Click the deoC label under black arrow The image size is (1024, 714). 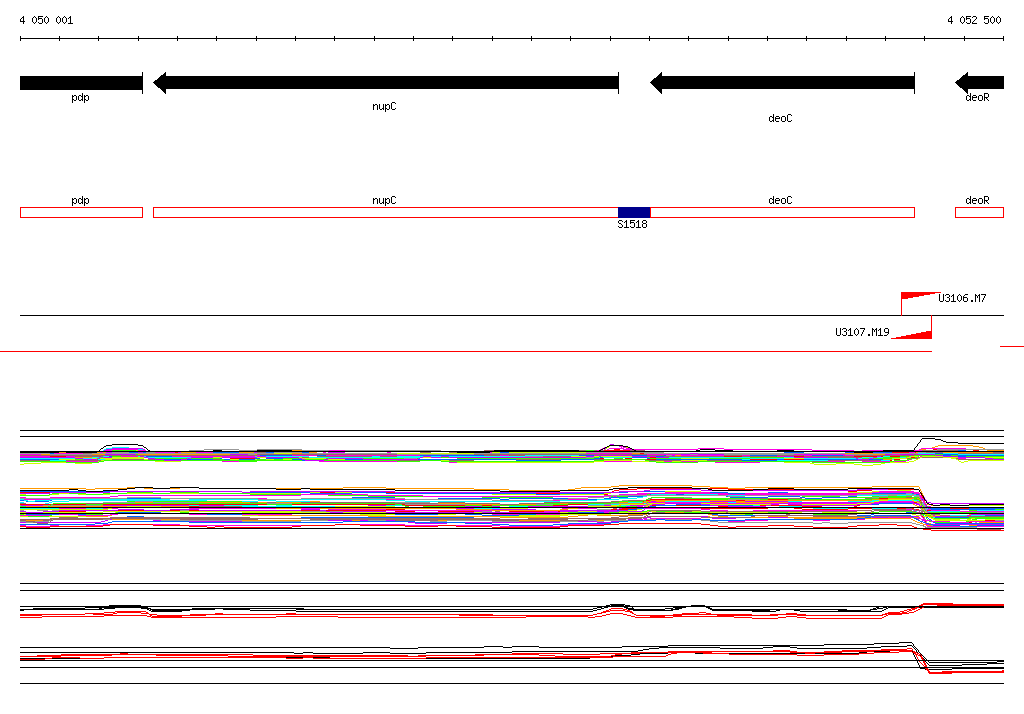point(780,118)
